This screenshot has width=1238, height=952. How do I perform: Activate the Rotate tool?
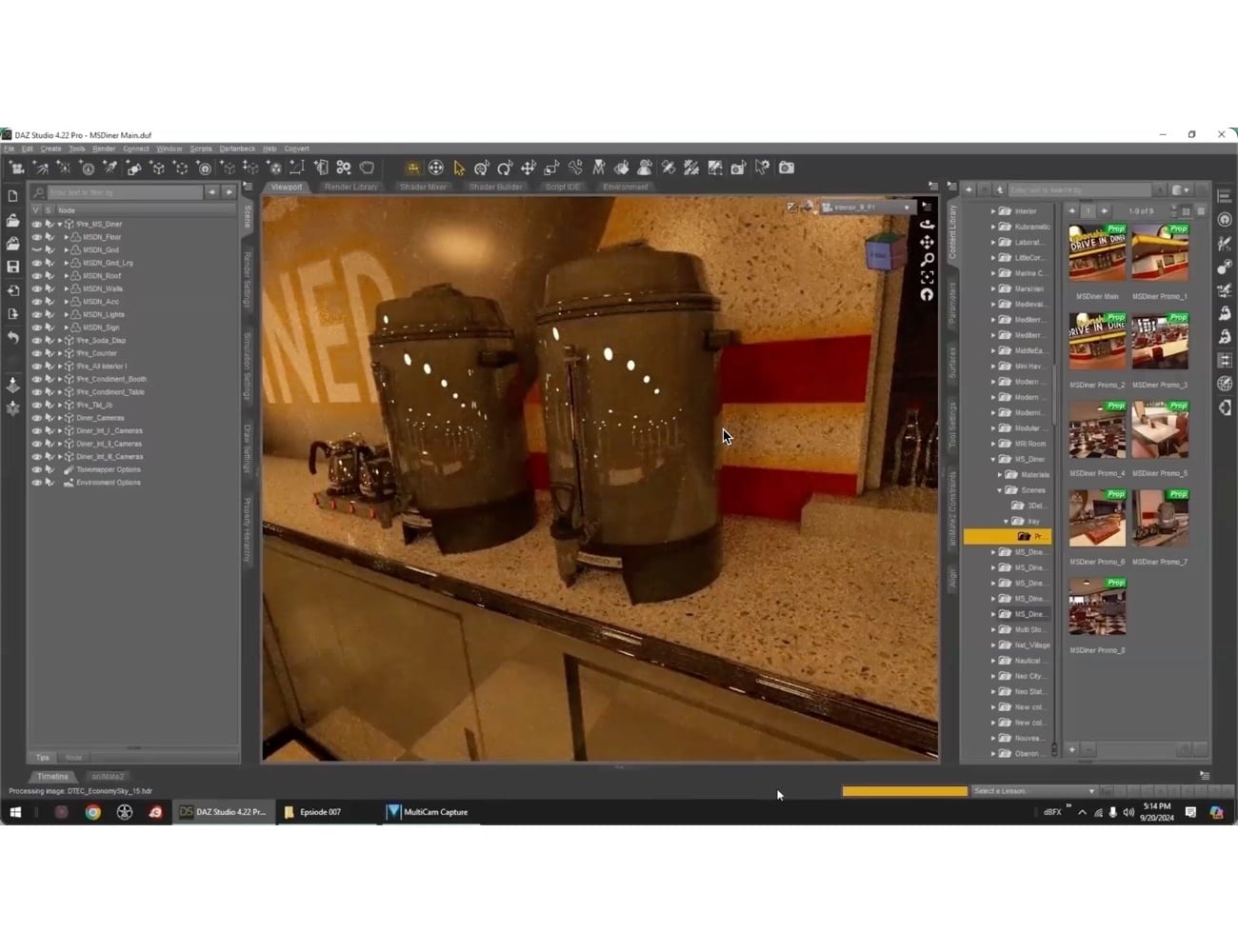(505, 168)
